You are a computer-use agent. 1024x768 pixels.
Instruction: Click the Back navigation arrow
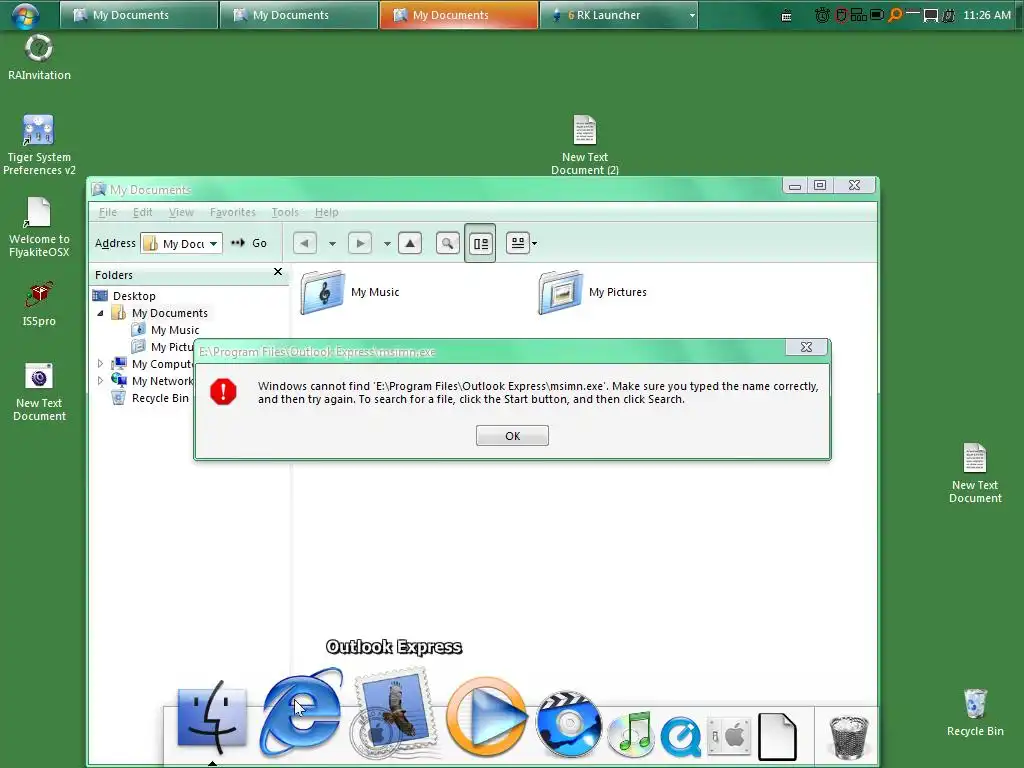pyautogui.click(x=304, y=244)
